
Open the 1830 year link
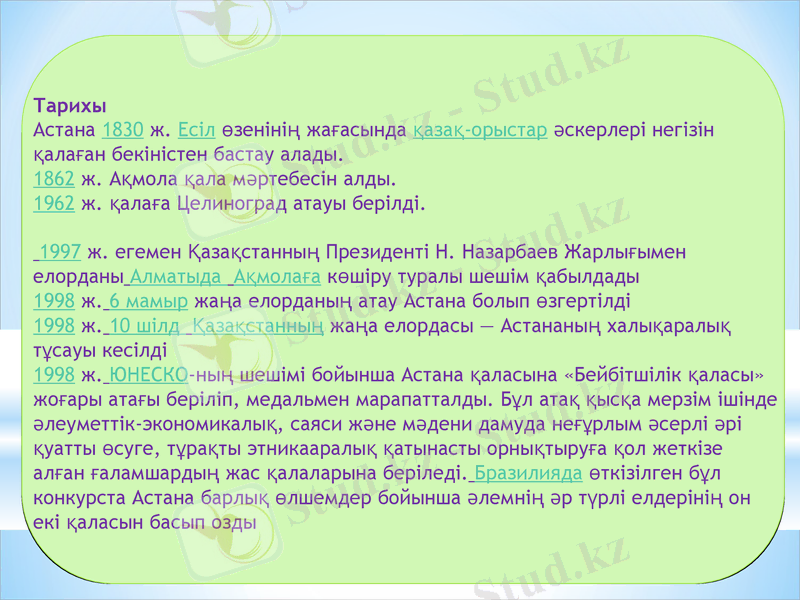point(123,130)
